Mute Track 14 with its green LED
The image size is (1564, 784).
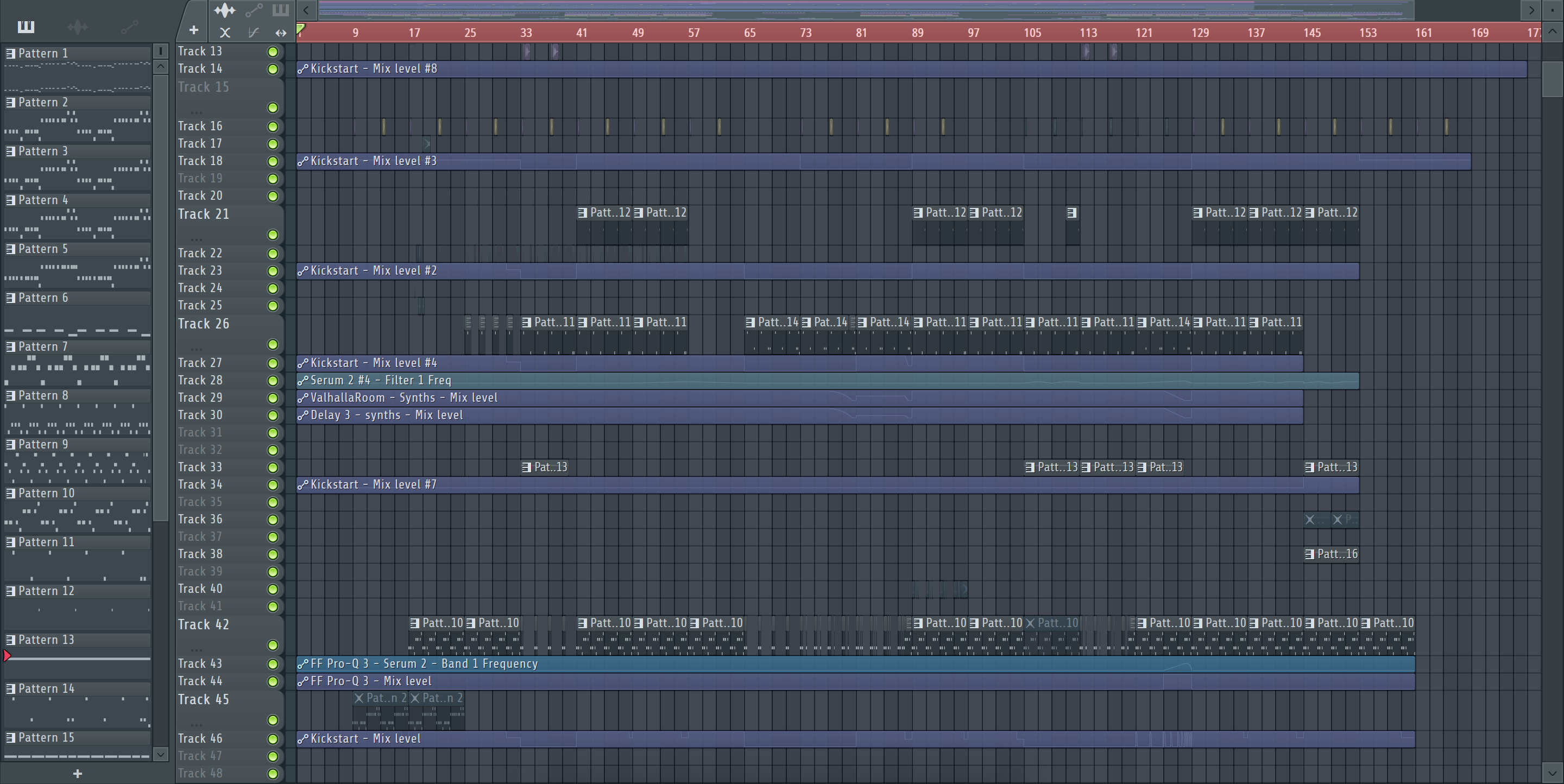[x=273, y=69]
